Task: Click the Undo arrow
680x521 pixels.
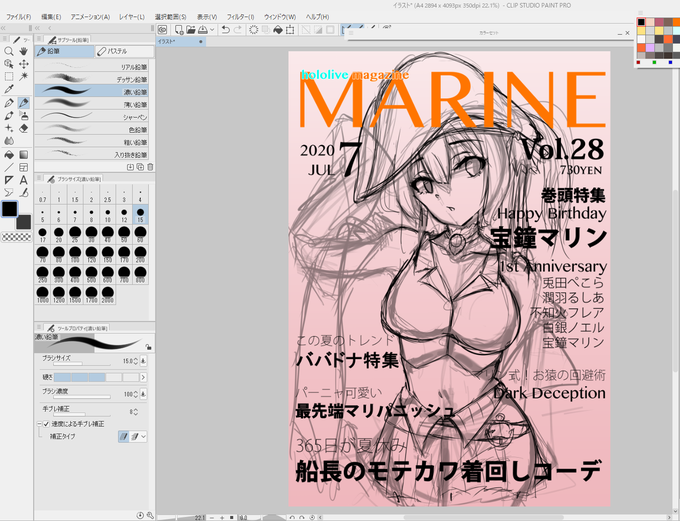Action: click(x=226, y=30)
